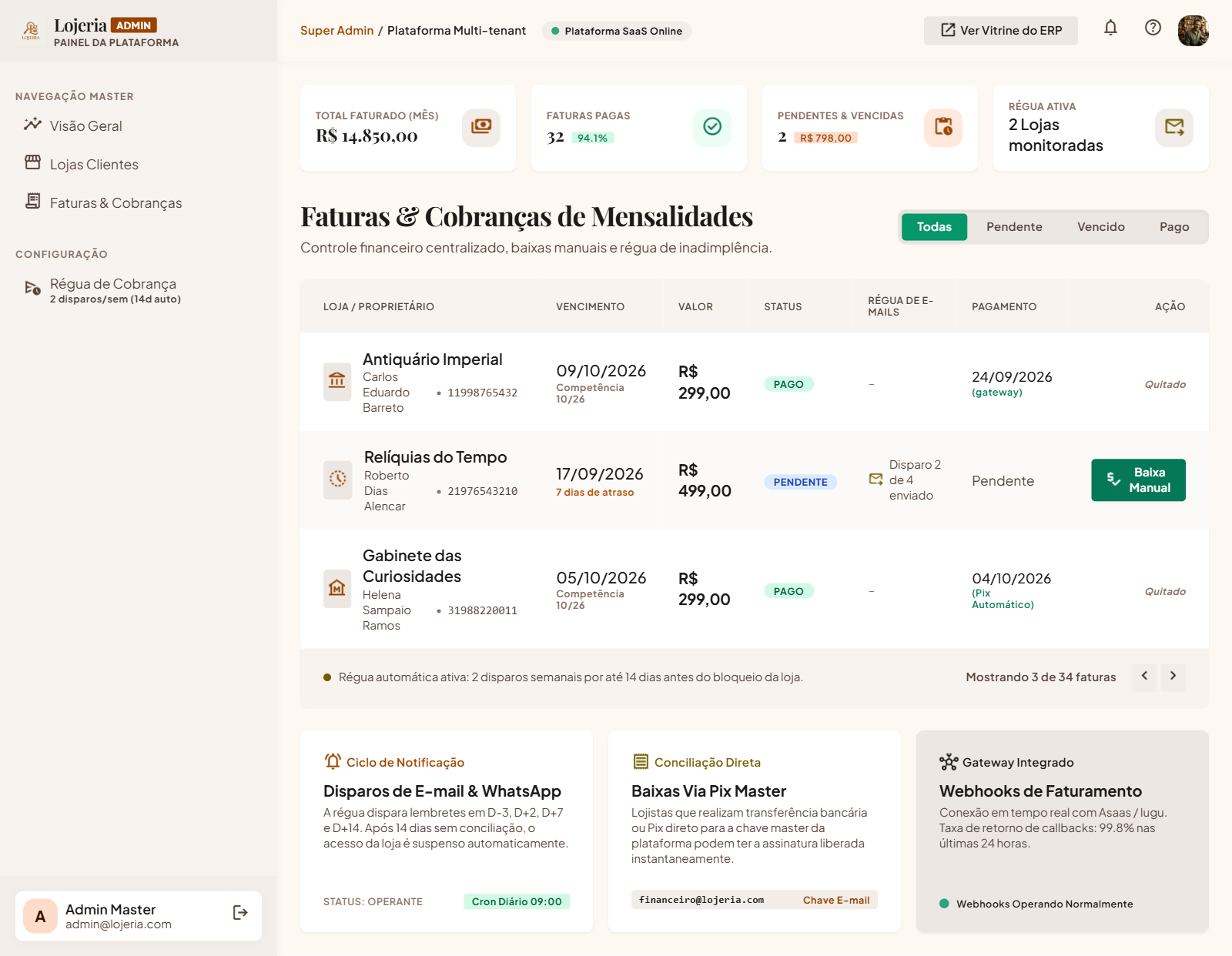
Task: Click the Antiquário Imperial store icon
Action: click(x=337, y=382)
